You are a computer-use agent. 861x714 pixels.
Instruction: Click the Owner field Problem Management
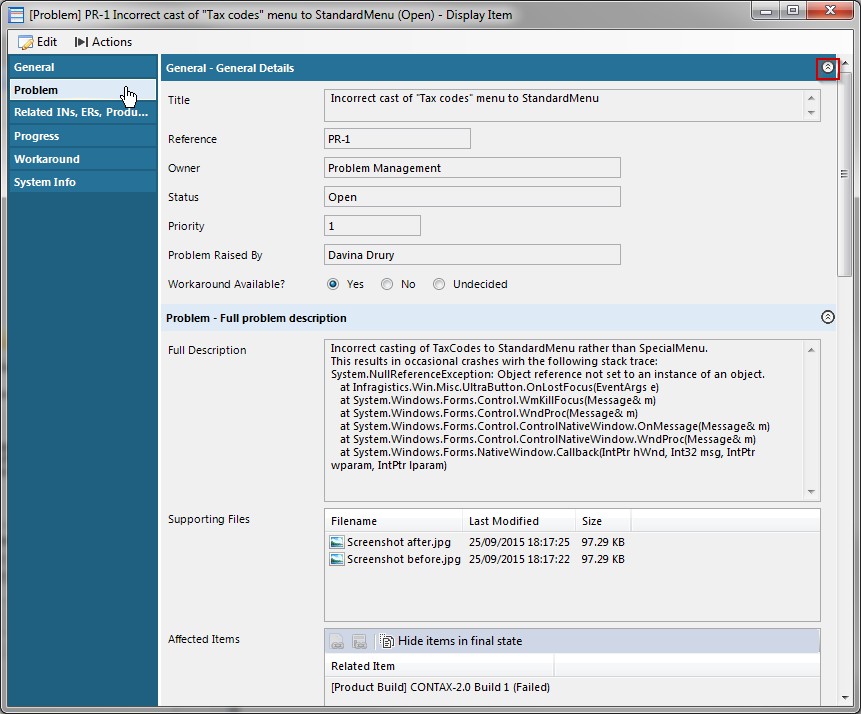click(472, 168)
